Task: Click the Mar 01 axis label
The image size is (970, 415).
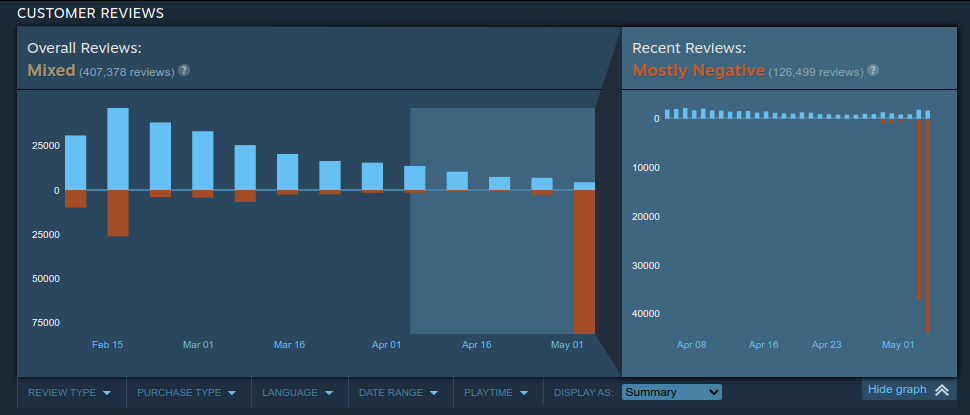Action: pyautogui.click(x=198, y=344)
